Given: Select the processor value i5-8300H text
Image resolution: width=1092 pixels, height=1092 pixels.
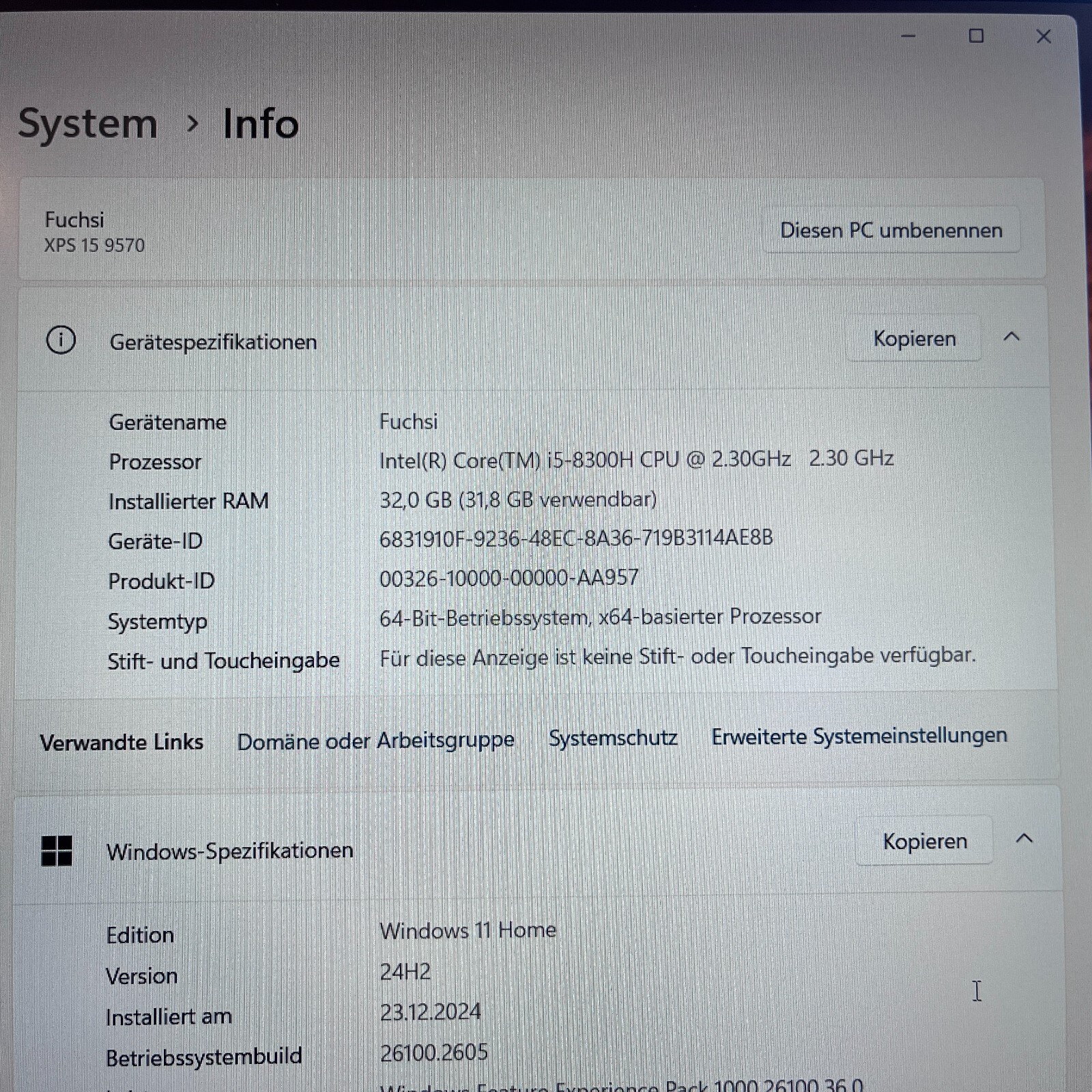Looking at the screenshot, I should click(x=636, y=459).
